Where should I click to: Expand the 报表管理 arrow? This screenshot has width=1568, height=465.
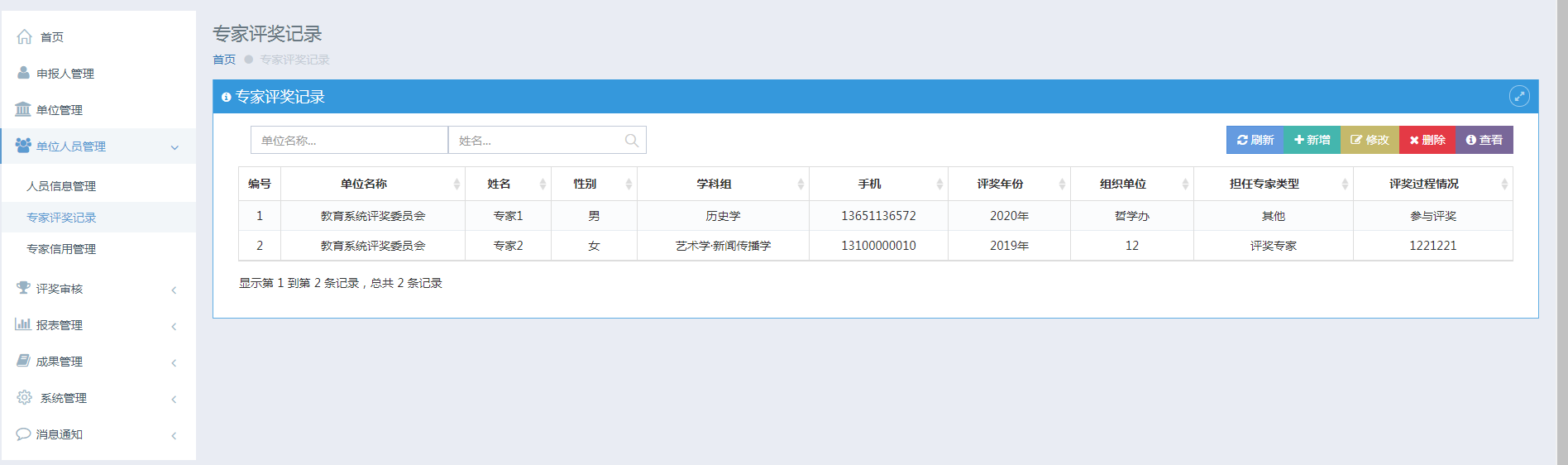pyautogui.click(x=174, y=326)
